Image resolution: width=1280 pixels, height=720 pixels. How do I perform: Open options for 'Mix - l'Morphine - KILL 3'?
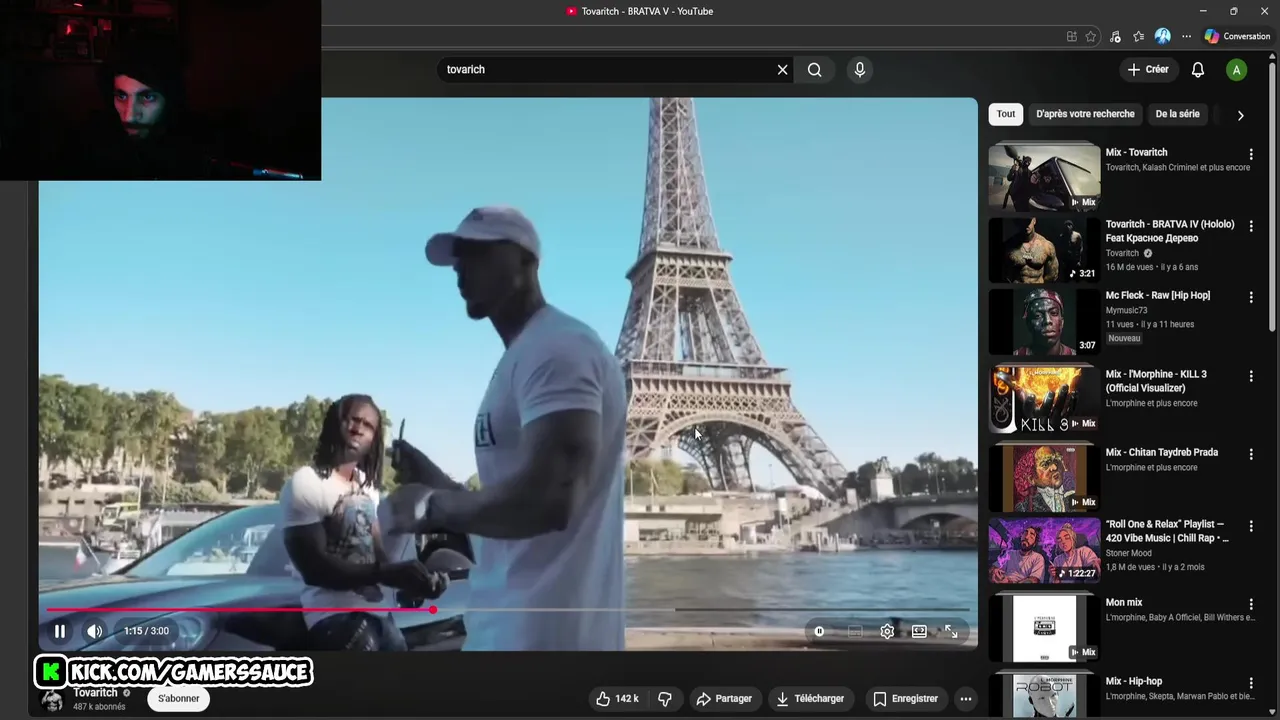tap(1251, 376)
